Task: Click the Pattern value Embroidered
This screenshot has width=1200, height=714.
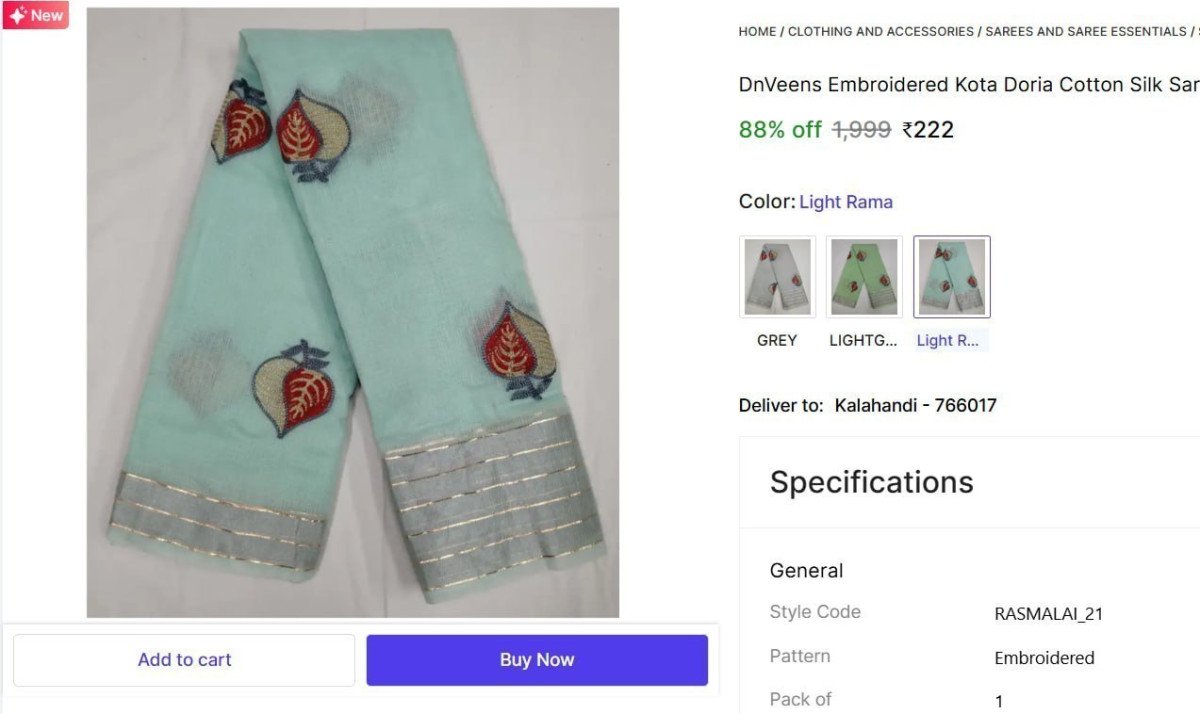Action: pyautogui.click(x=1044, y=658)
